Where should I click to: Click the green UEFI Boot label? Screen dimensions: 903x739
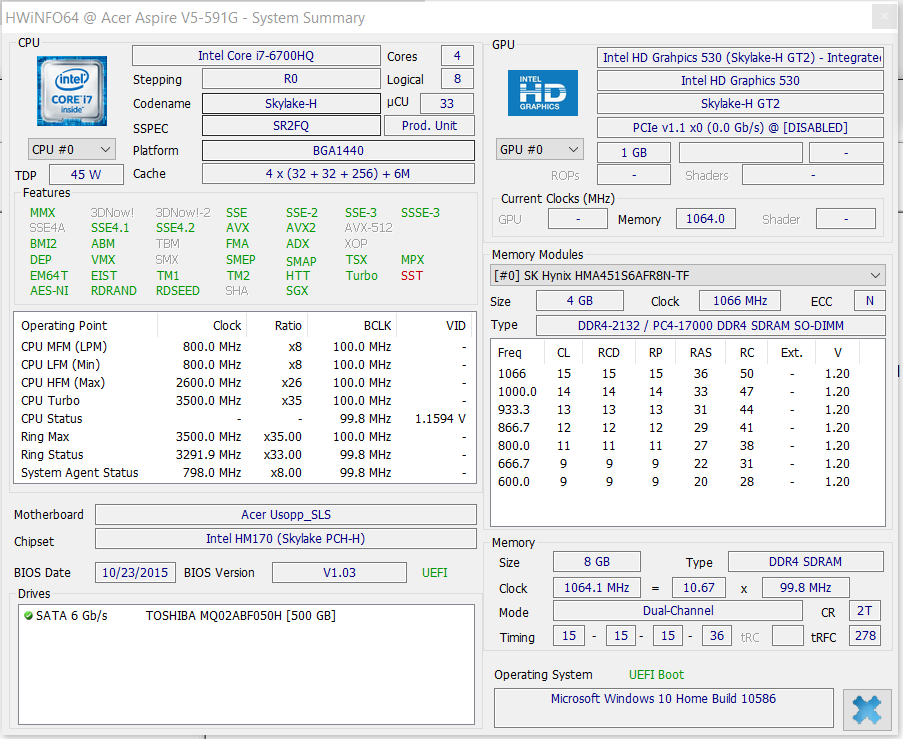657,674
